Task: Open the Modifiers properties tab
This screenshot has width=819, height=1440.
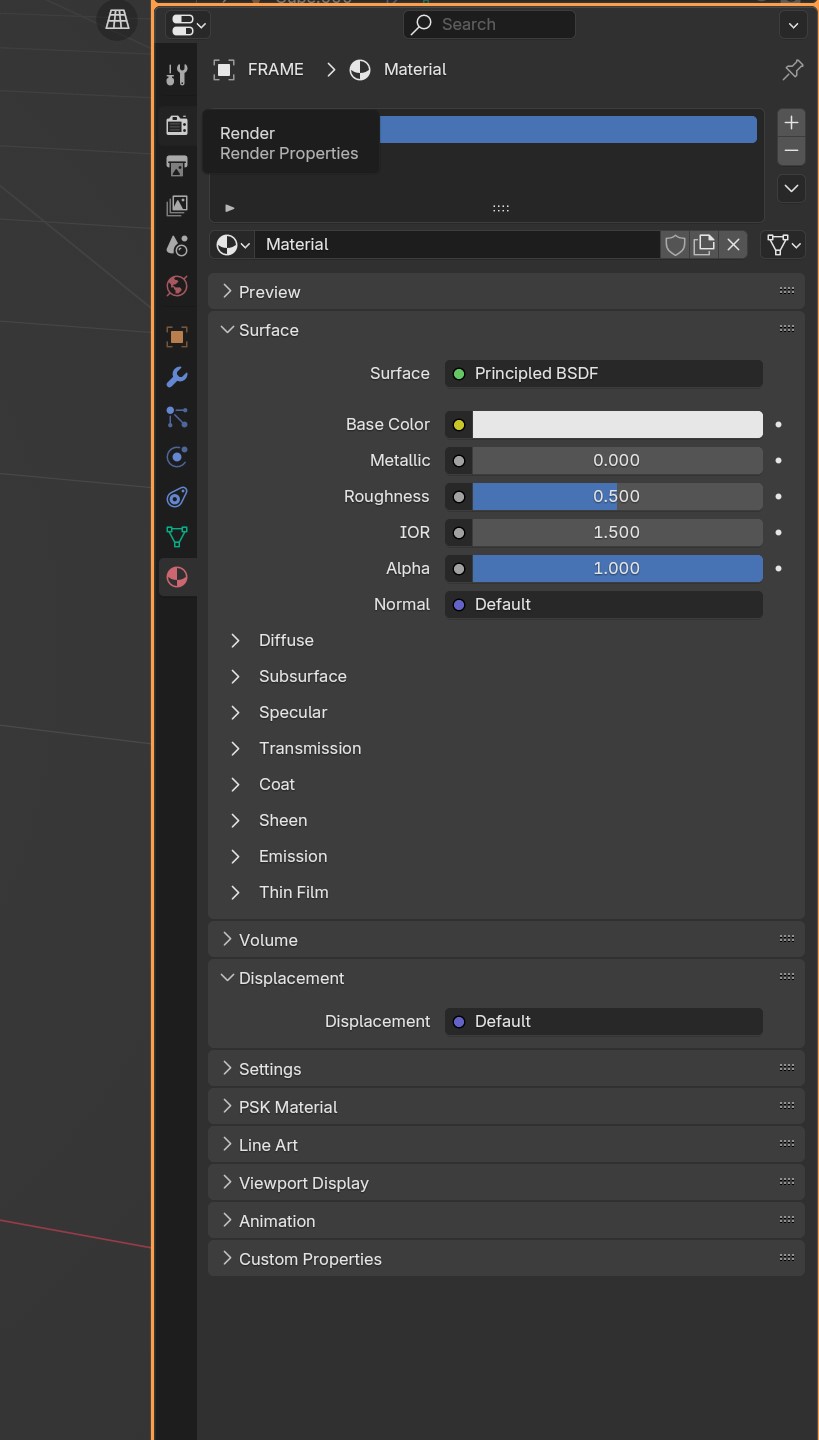Action: click(x=177, y=377)
